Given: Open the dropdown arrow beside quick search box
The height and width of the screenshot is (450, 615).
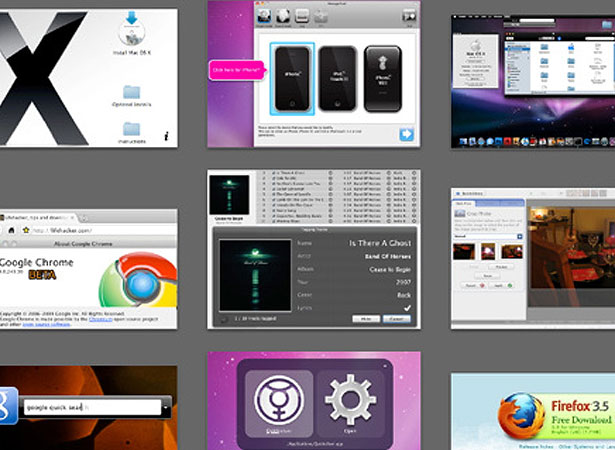Looking at the screenshot, I should [x=166, y=408].
